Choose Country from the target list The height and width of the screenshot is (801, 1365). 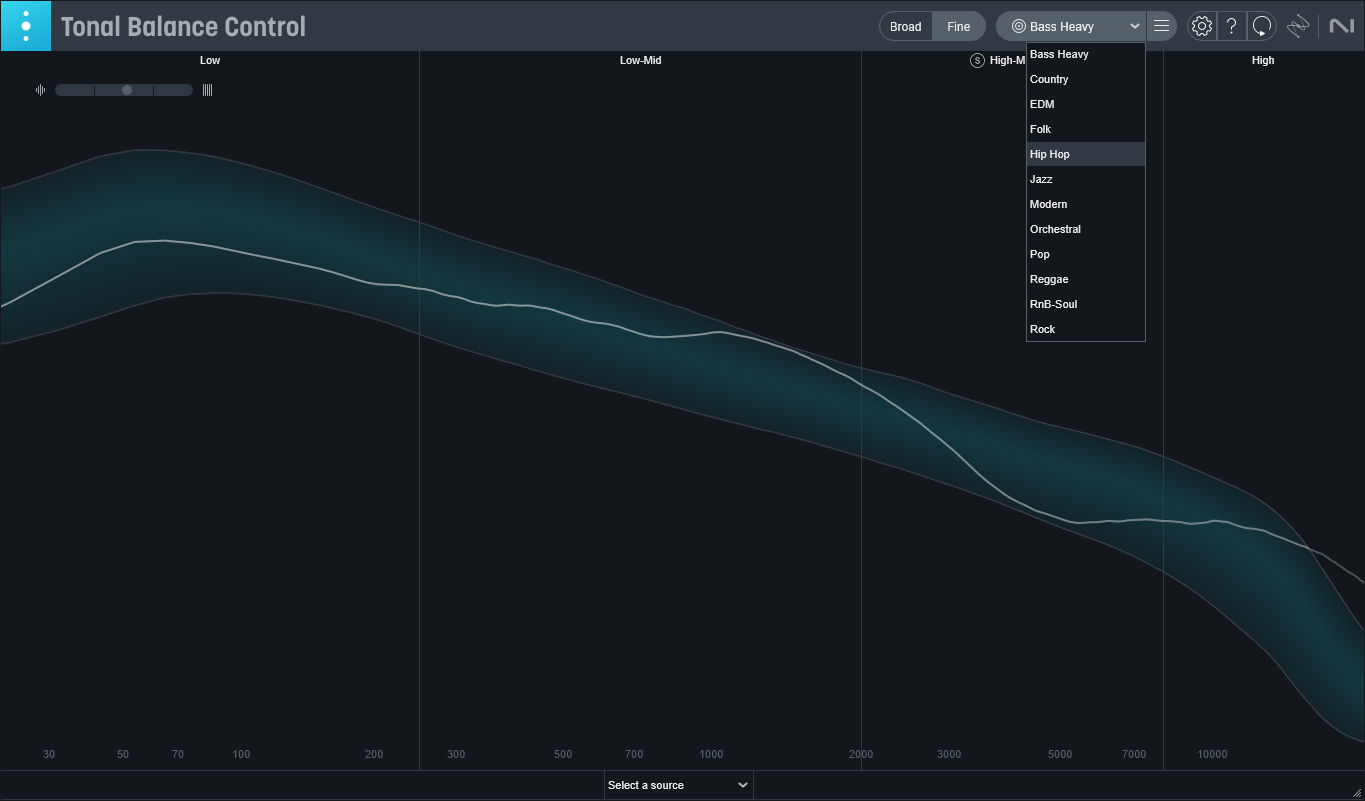1085,79
